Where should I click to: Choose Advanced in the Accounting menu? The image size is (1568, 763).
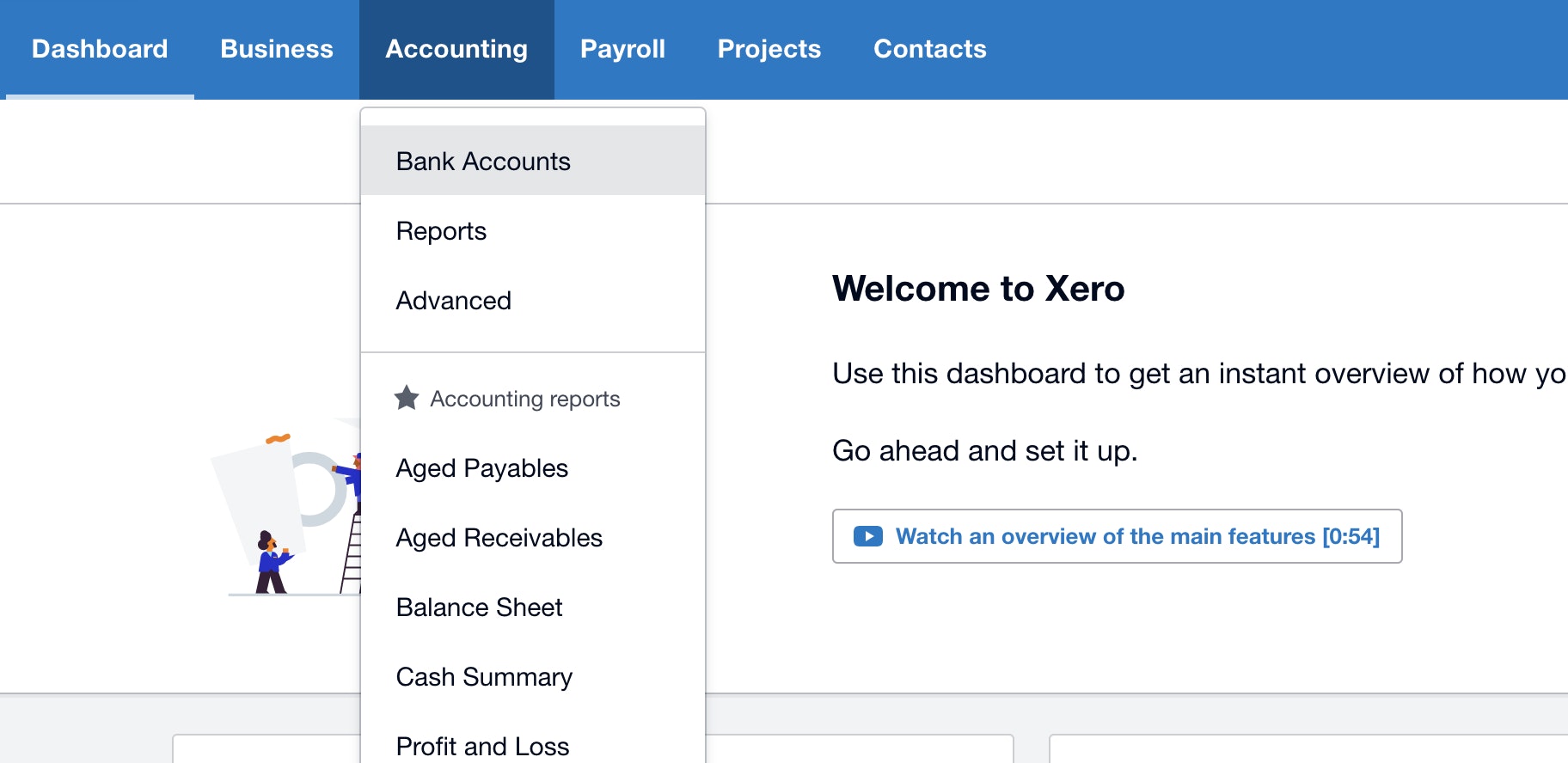coord(533,300)
